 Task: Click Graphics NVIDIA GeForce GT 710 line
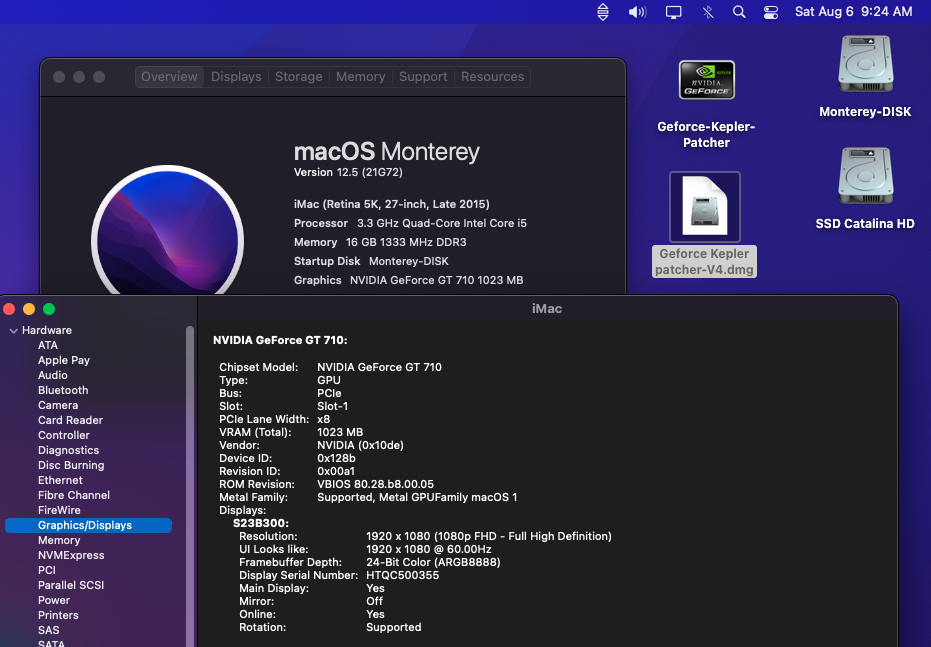point(408,280)
